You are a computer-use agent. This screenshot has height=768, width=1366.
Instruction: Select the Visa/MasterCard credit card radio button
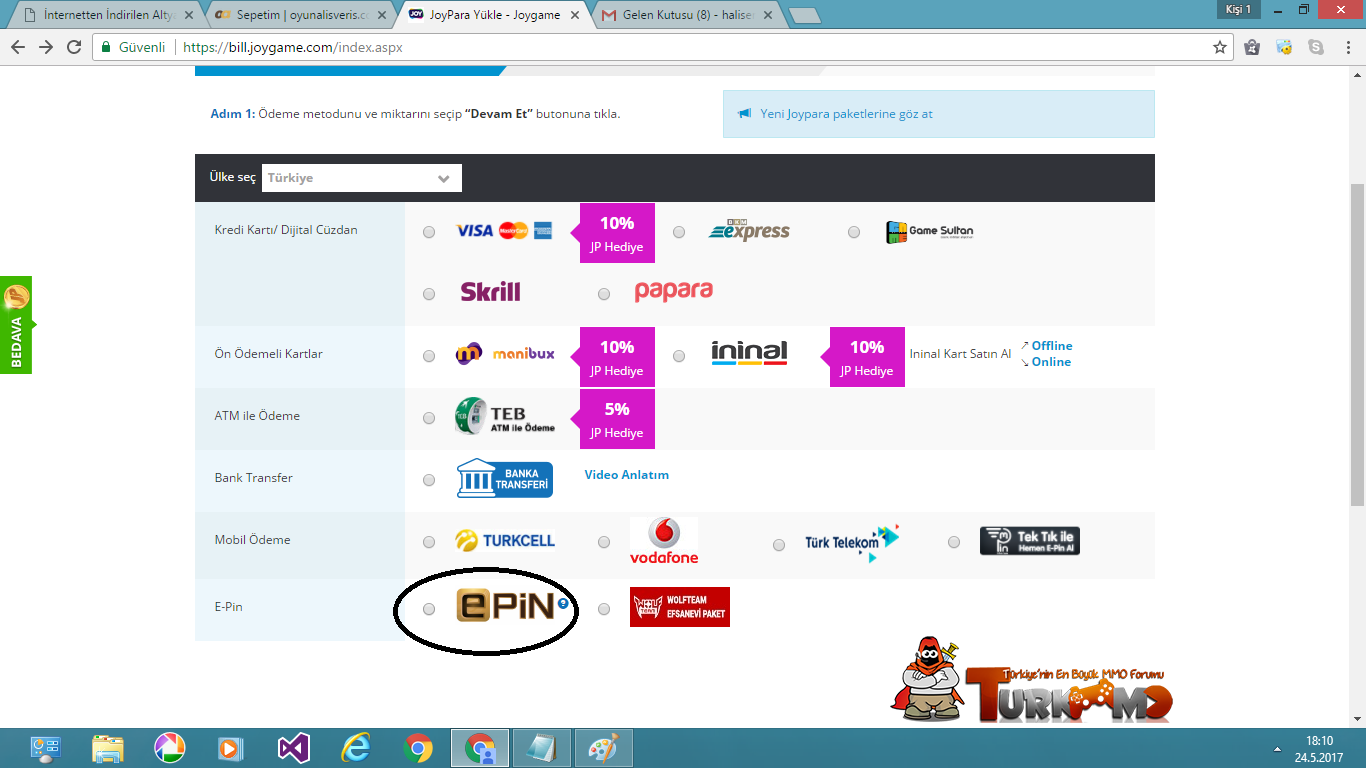coord(429,232)
